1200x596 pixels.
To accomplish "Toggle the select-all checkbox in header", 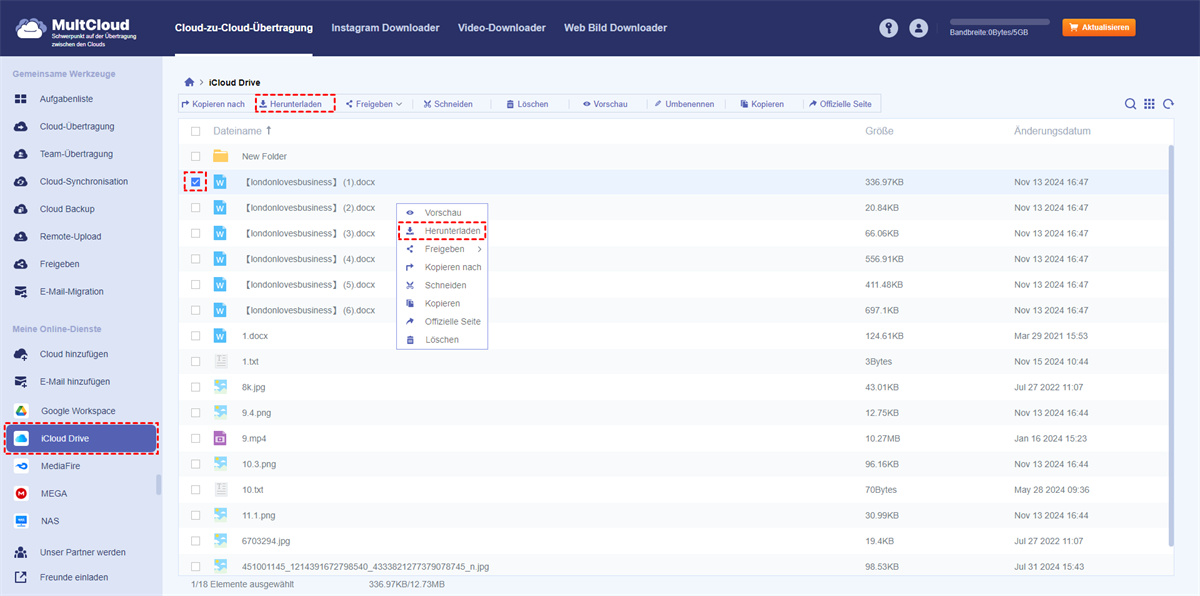I will [196, 131].
